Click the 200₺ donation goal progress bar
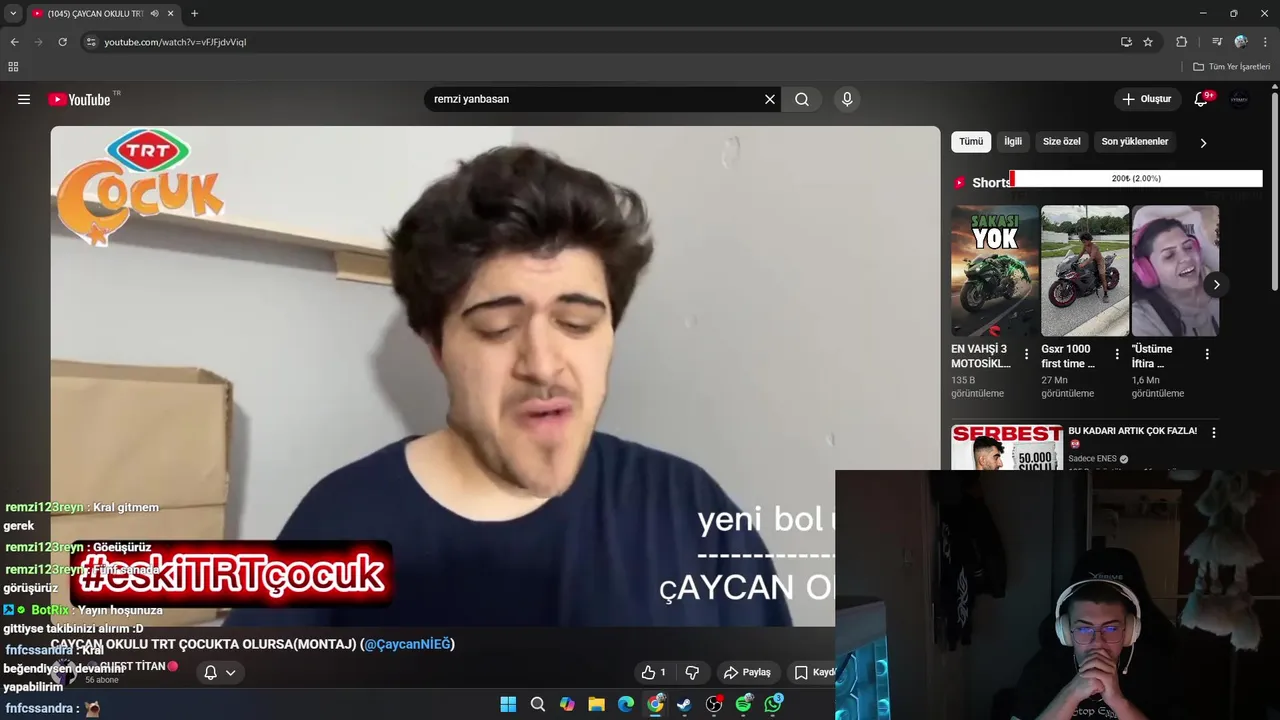Viewport: 1280px width, 720px height. pos(1136,179)
